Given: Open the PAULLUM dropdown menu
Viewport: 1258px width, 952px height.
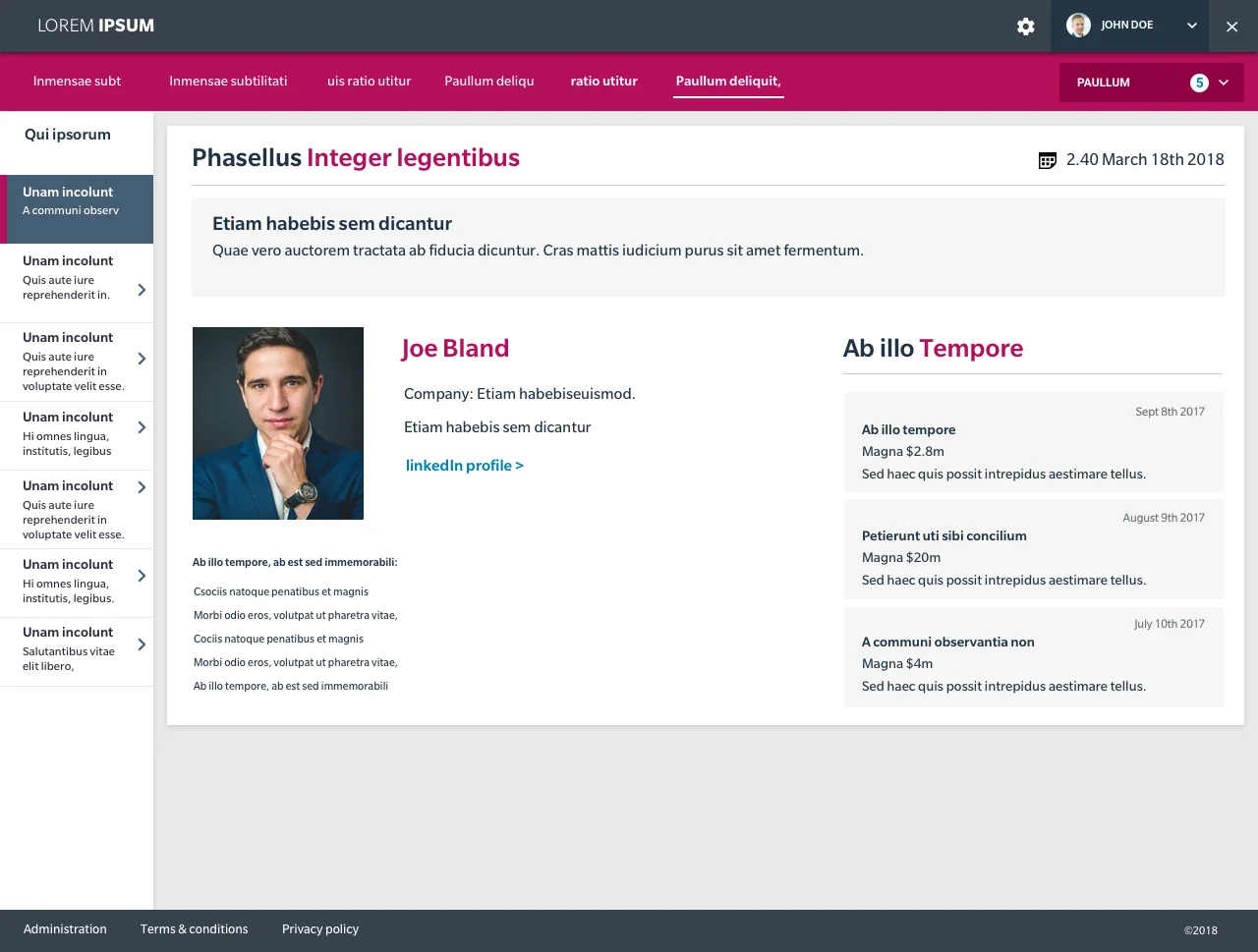Looking at the screenshot, I should (x=1152, y=83).
